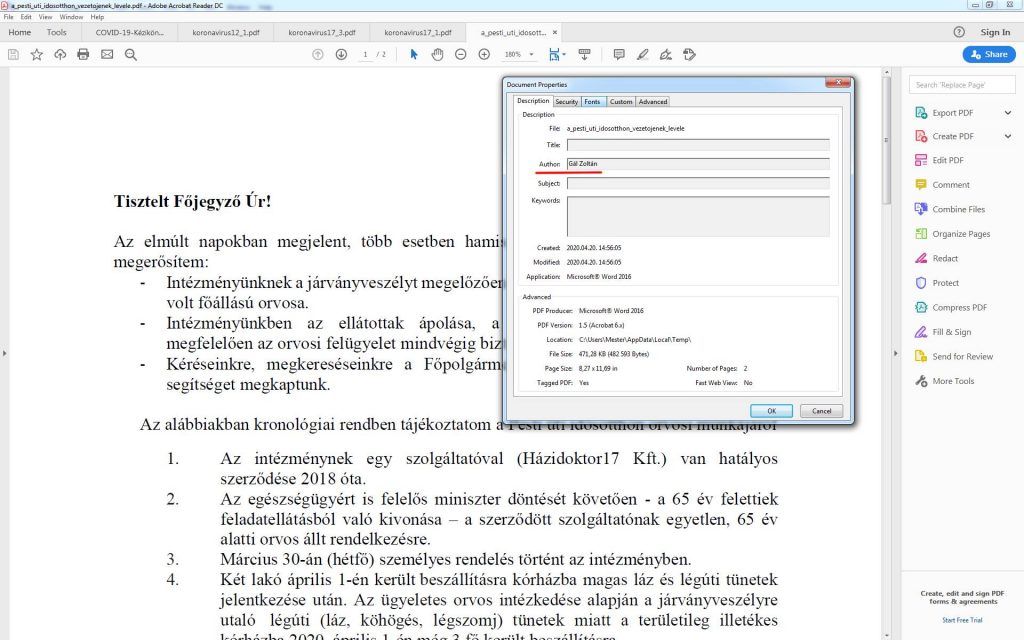Screen dimensions: 1024x640
Task: Send the file by email envelope icon
Action: point(107,55)
